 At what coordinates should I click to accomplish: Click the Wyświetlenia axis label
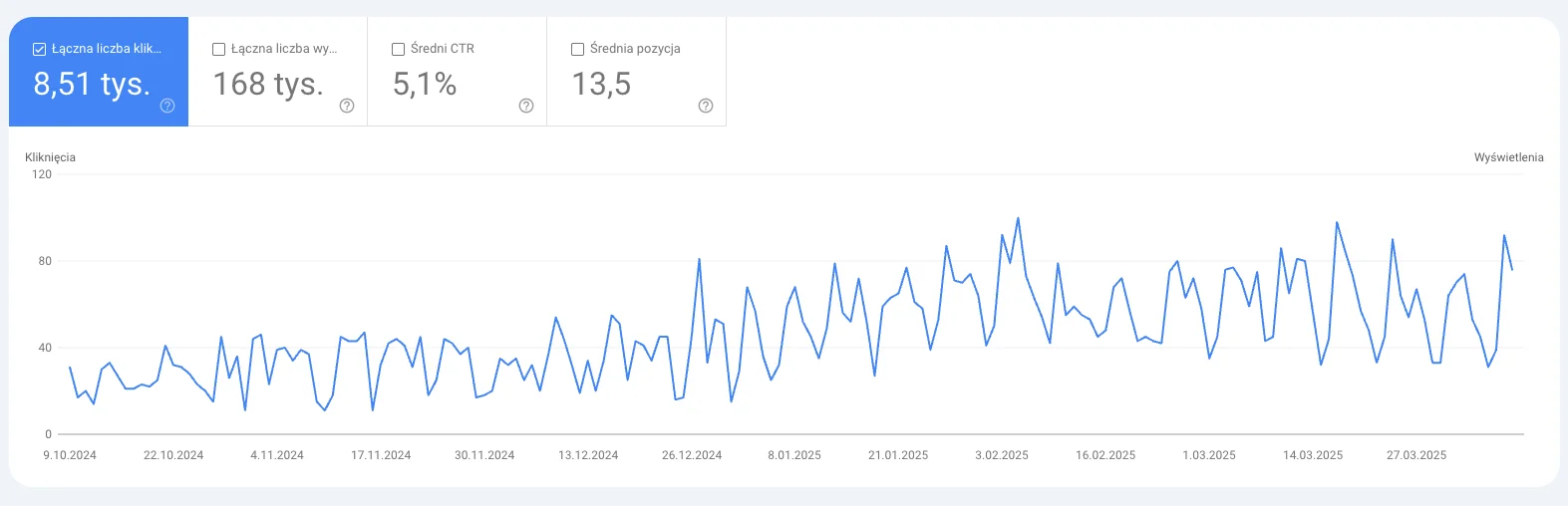pos(1508,157)
